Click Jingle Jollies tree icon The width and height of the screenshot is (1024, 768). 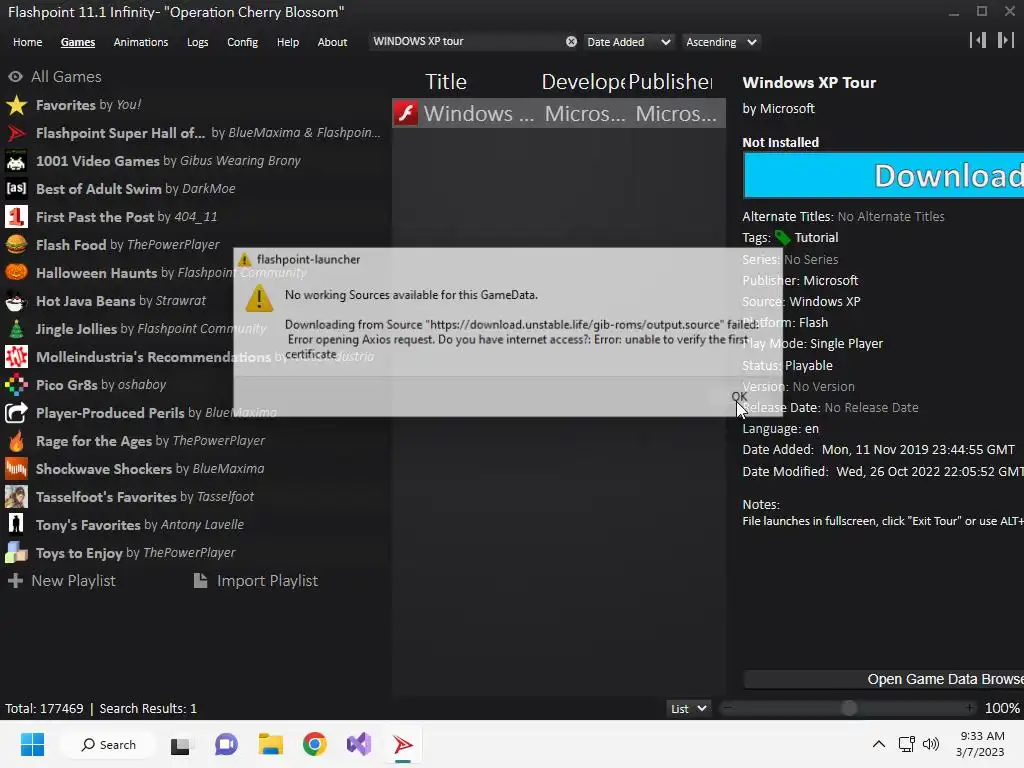(x=16, y=328)
